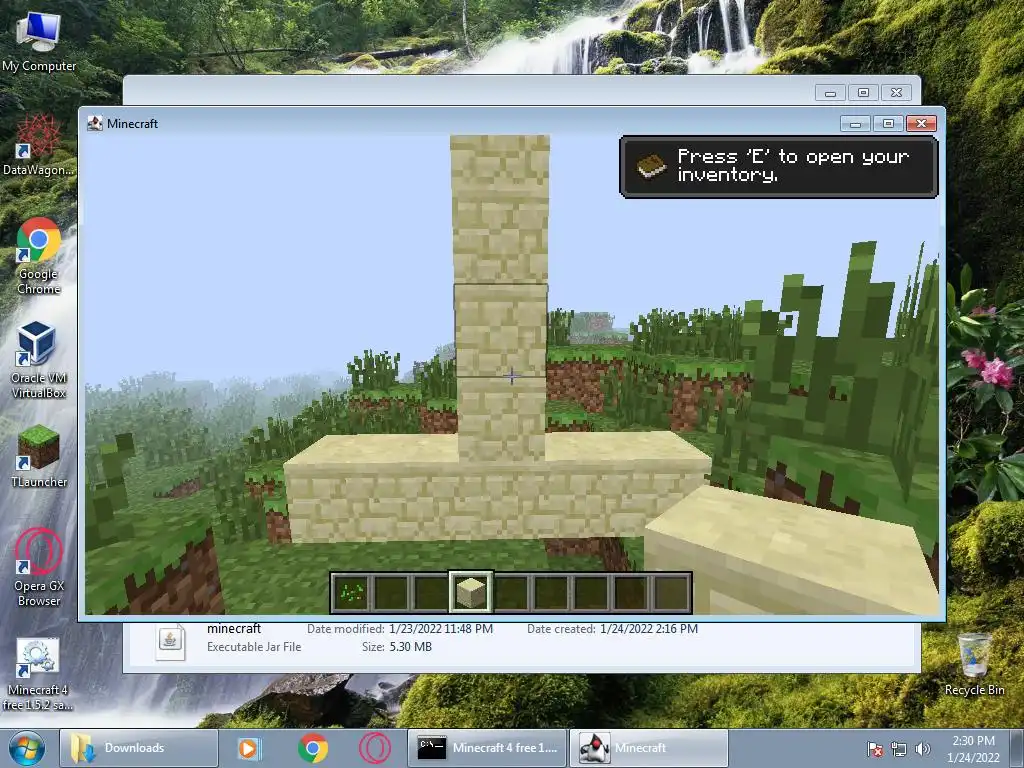Open the network tray icon

click(x=899, y=749)
